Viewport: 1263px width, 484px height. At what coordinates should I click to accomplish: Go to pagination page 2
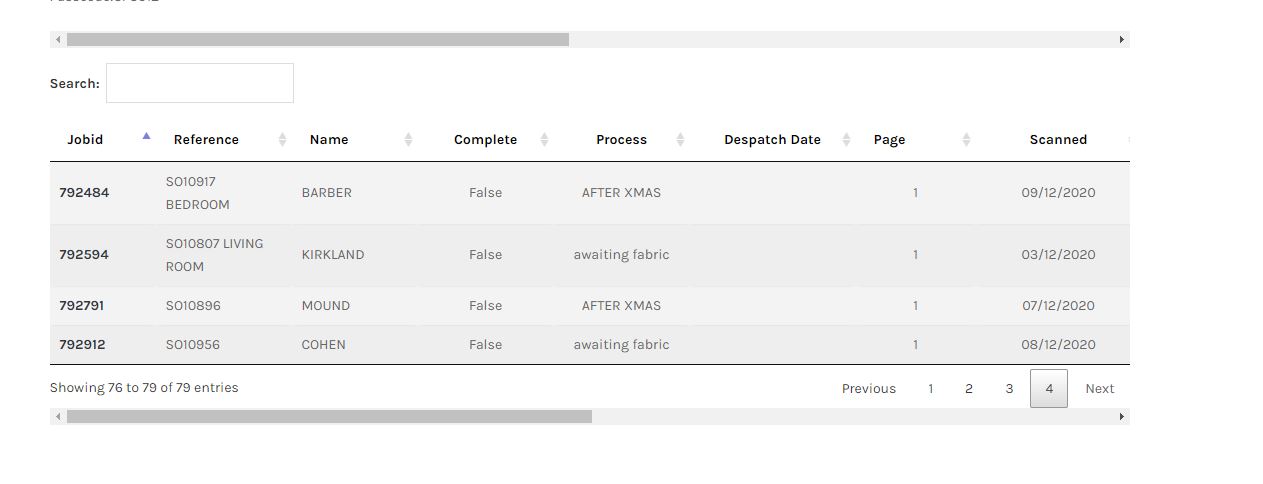pyautogui.click(x=969, y=389)
